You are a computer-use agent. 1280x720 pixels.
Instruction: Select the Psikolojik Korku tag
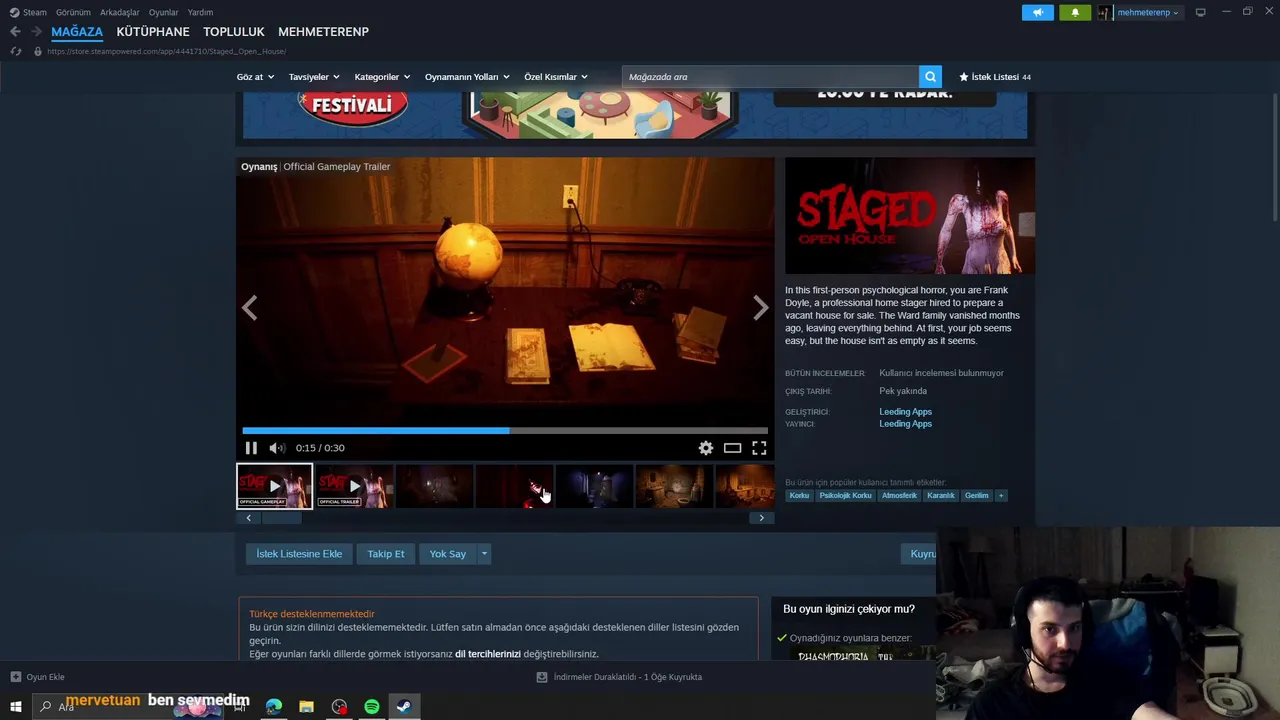(846, 496)
